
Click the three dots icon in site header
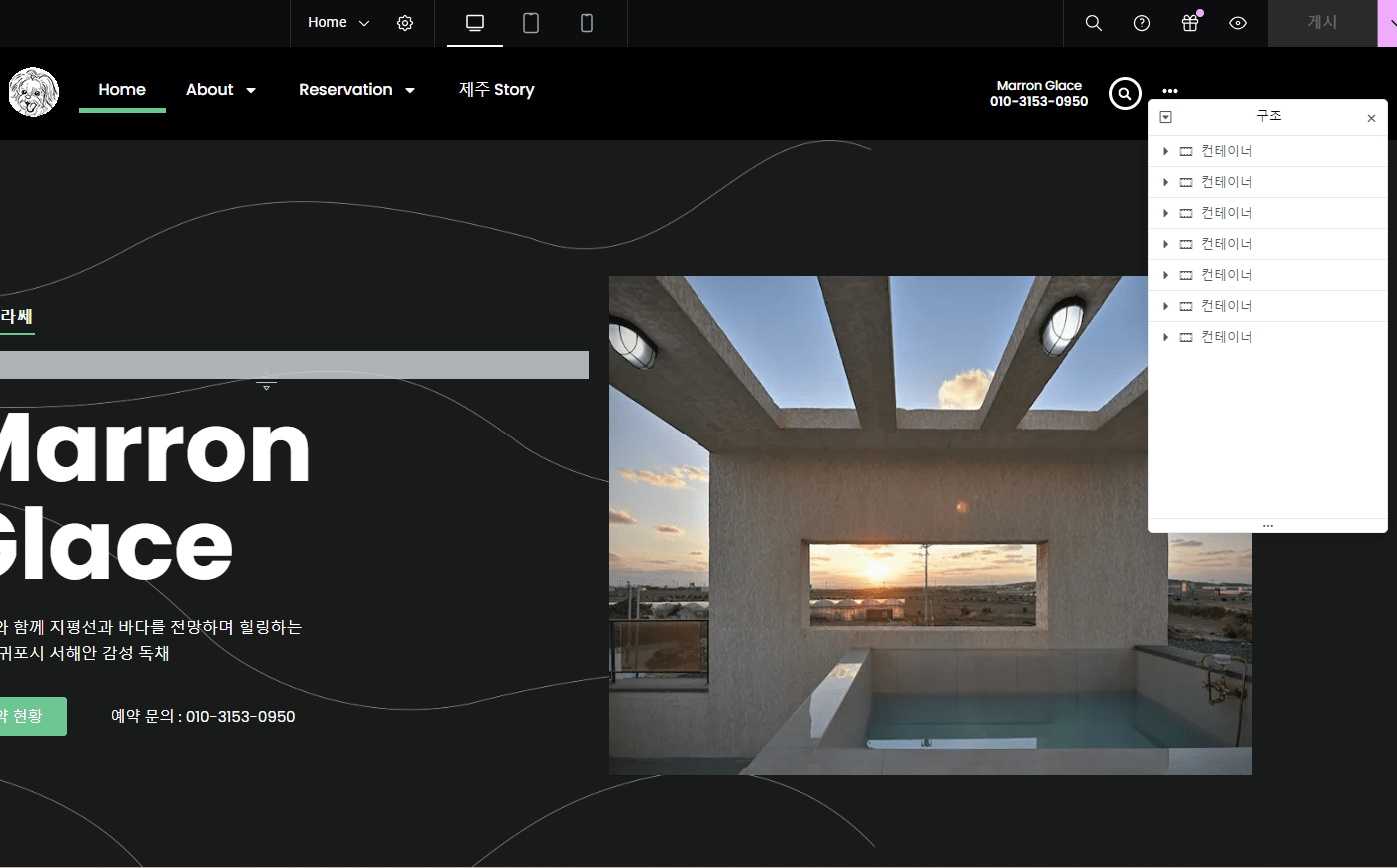[x=1170, y=91]
